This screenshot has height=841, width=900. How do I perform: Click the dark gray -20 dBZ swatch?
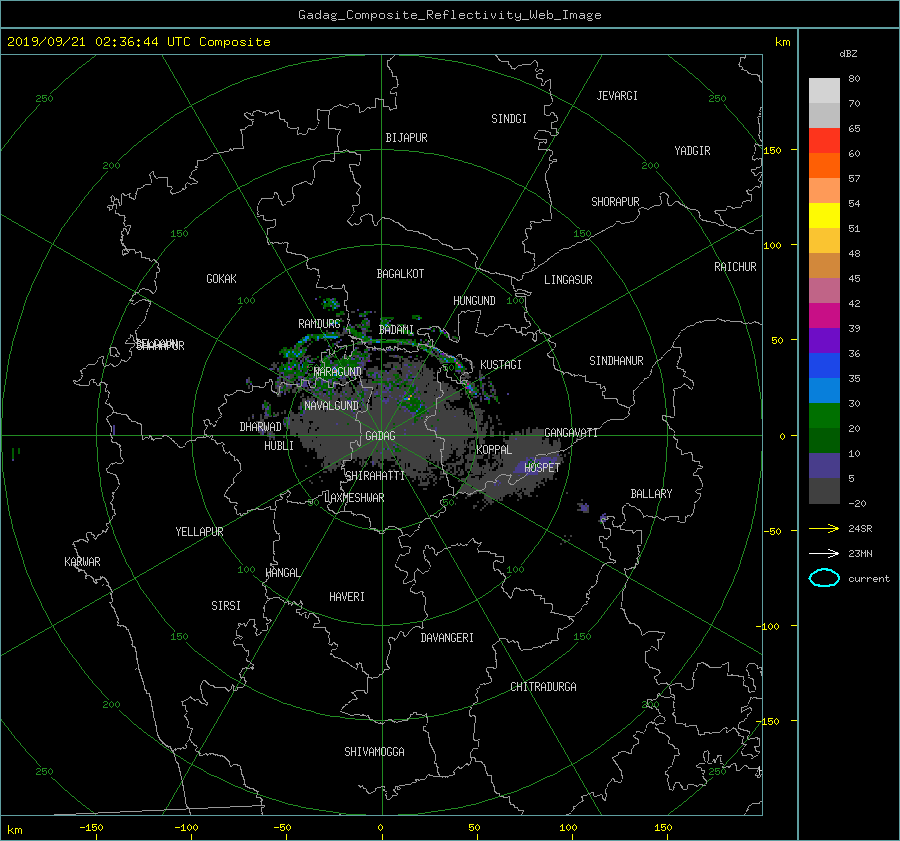pyautogui.click(x=824, y=491)
